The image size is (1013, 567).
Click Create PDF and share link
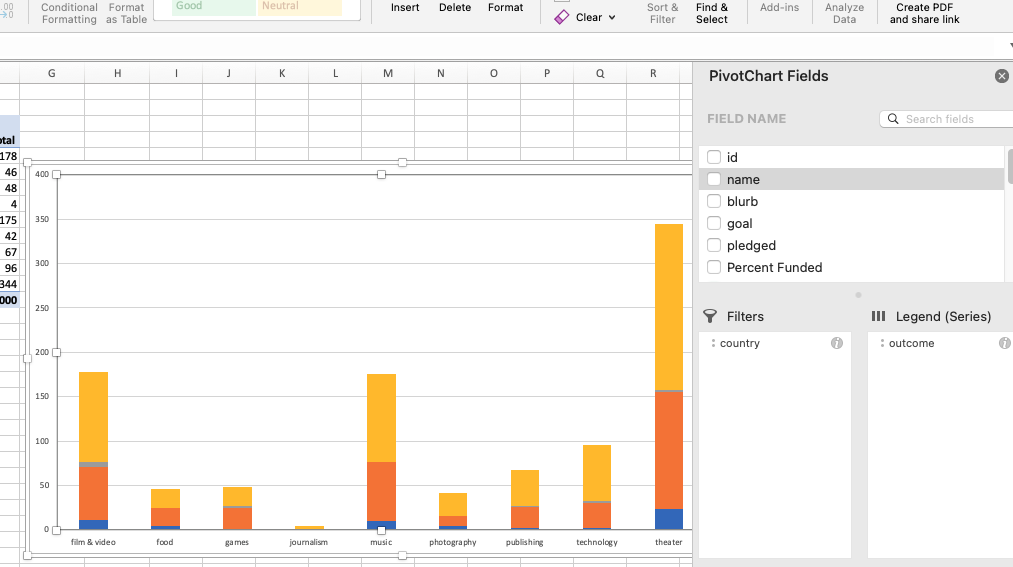(924, 13)
